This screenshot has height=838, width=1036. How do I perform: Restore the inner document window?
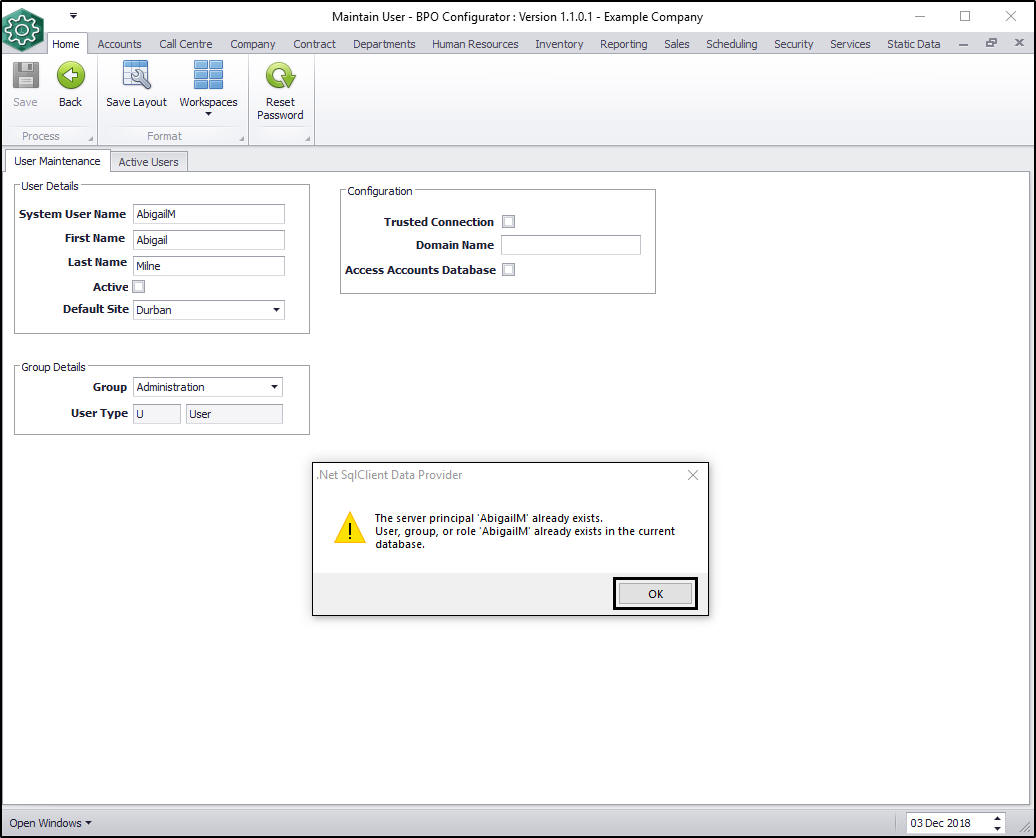click(x=991, y=43)
